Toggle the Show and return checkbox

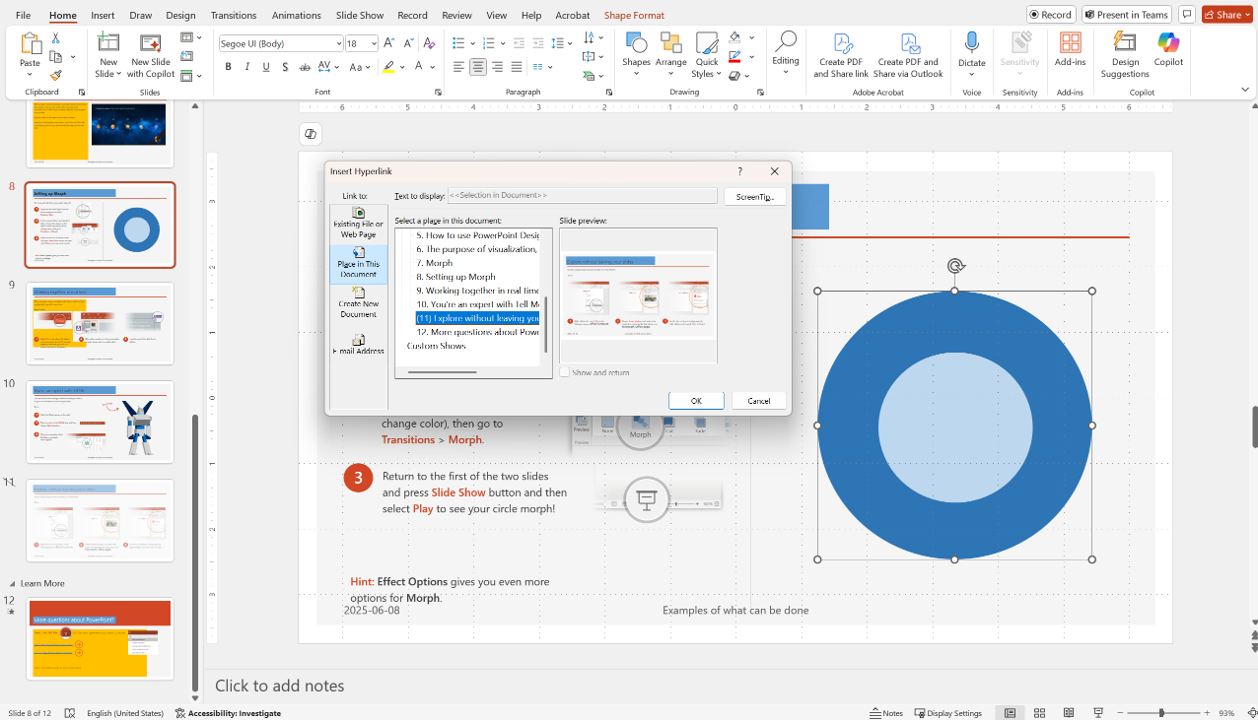tap(565, 372)
